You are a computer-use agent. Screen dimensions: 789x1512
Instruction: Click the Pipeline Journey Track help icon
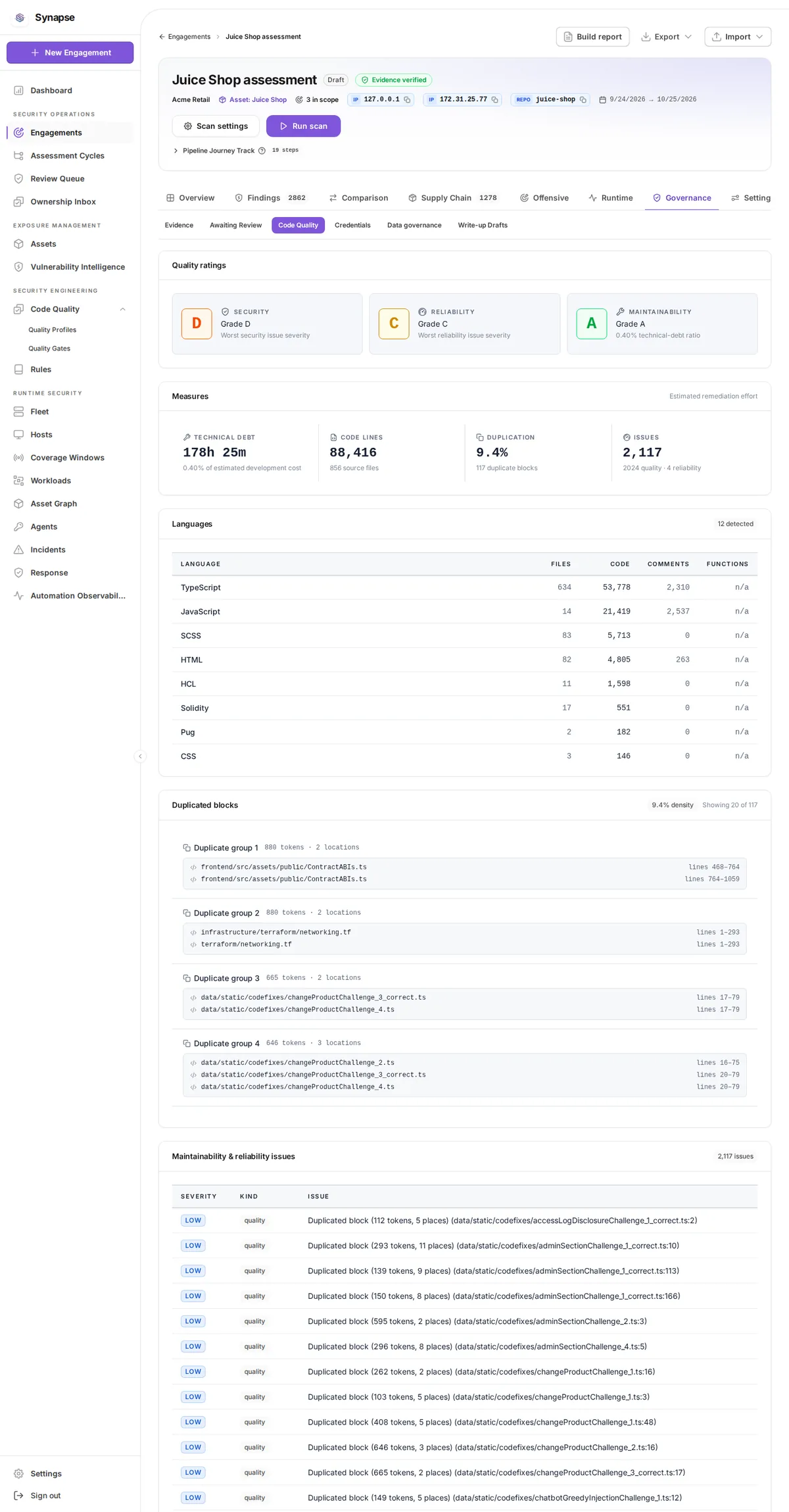click(262, 151)
